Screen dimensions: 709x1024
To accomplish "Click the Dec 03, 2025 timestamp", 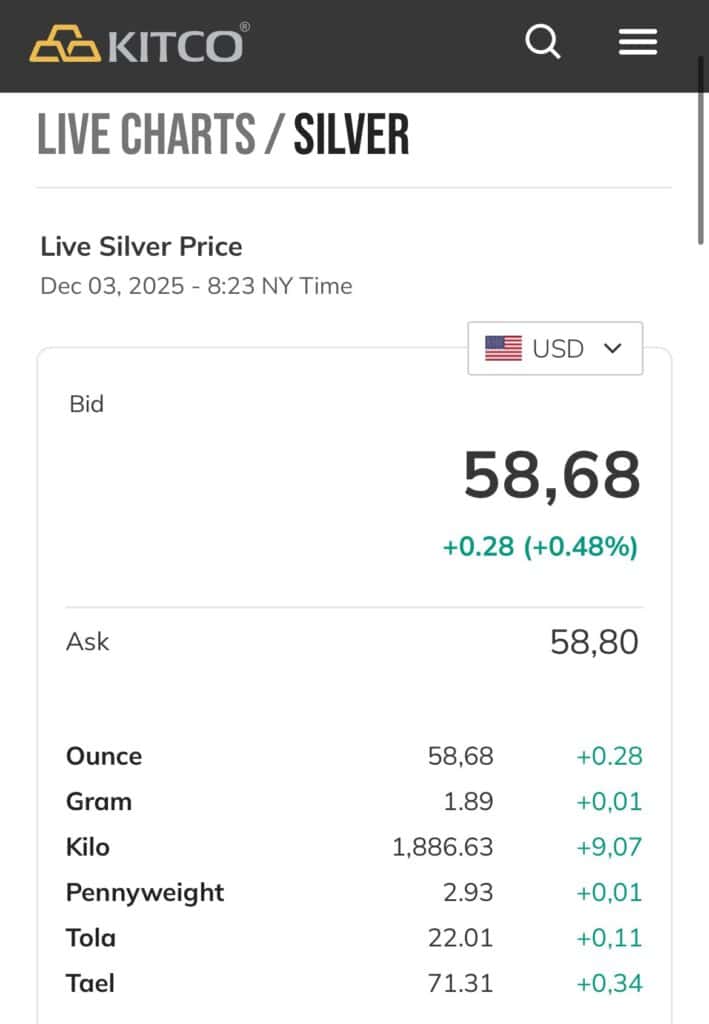I will (x=196, y=286).
